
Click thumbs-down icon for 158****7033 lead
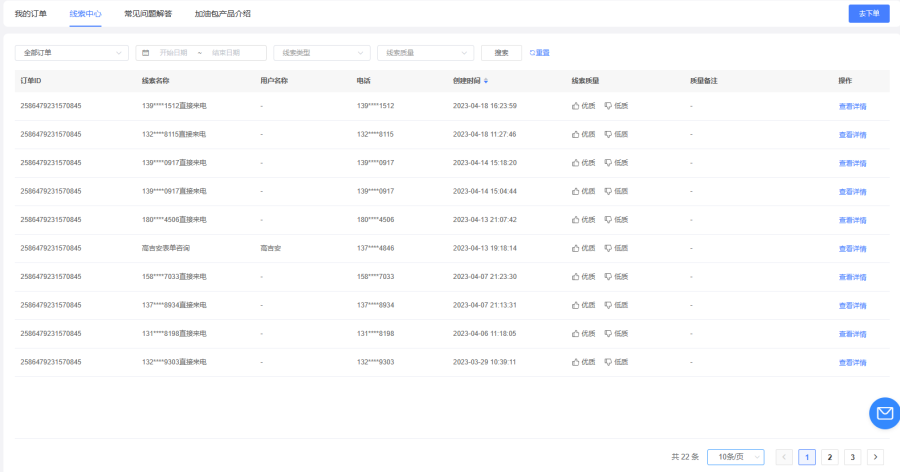coord(608,277)
